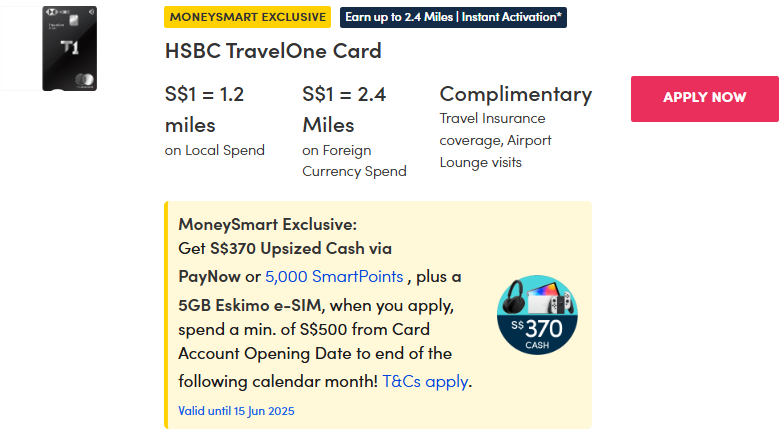Click the MoneySmart Exclusive yellow badge
The image size is (783, 432).
pos(247,17)
